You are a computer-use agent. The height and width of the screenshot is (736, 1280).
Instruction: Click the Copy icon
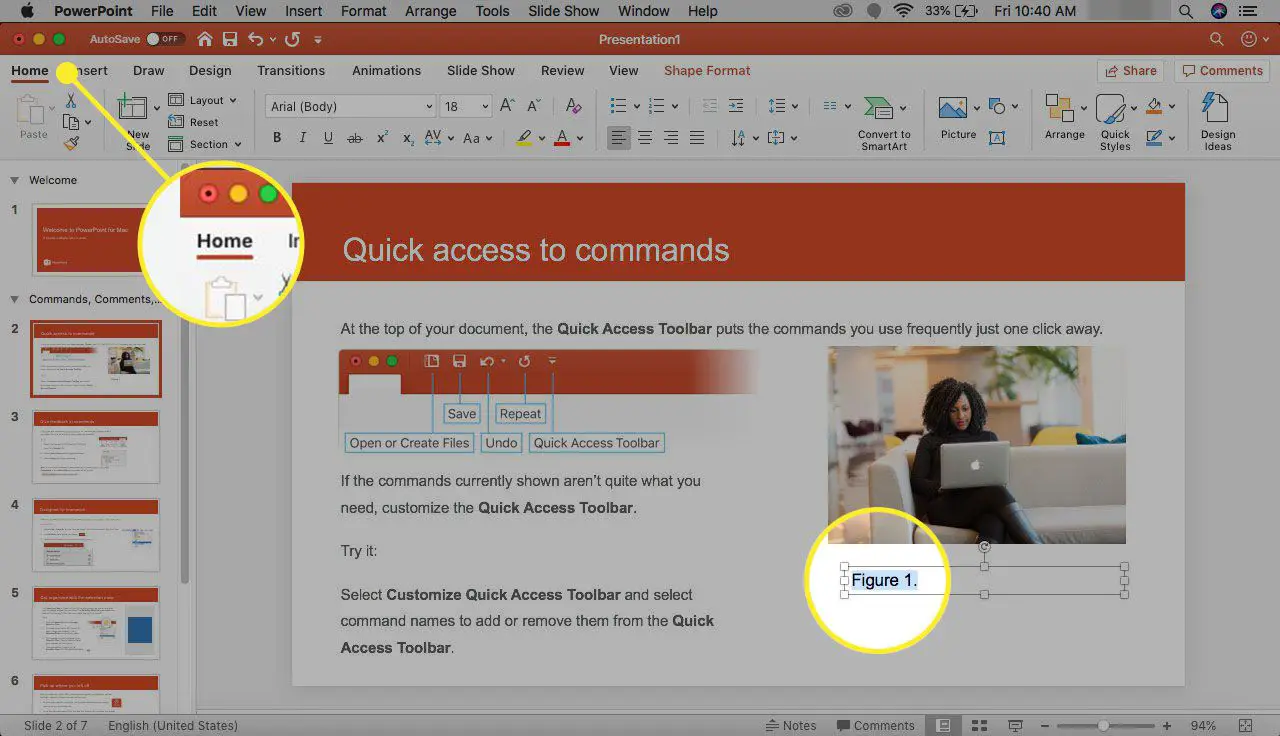pos(71,122)
